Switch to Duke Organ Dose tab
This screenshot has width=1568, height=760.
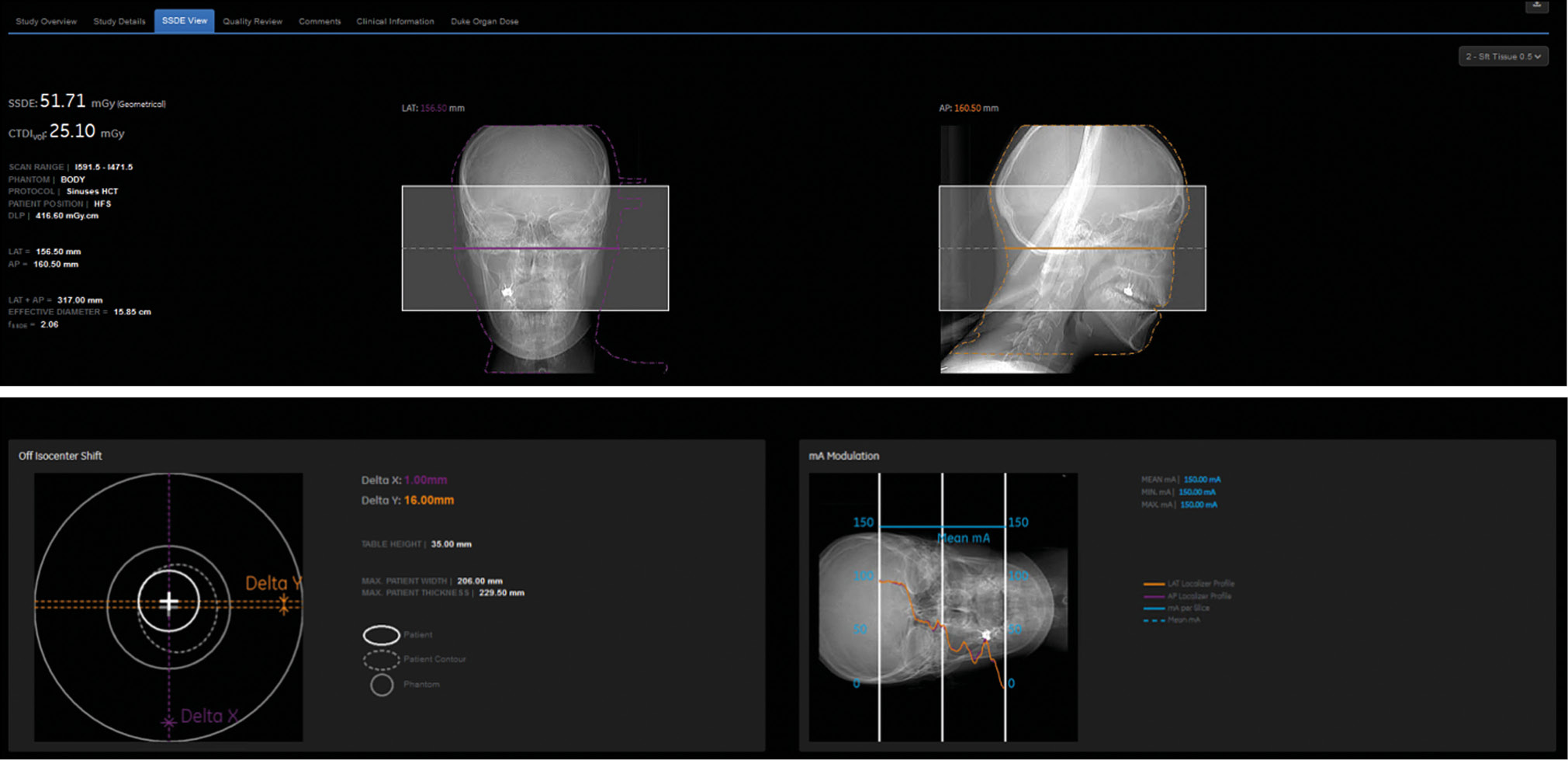[484, 22]
